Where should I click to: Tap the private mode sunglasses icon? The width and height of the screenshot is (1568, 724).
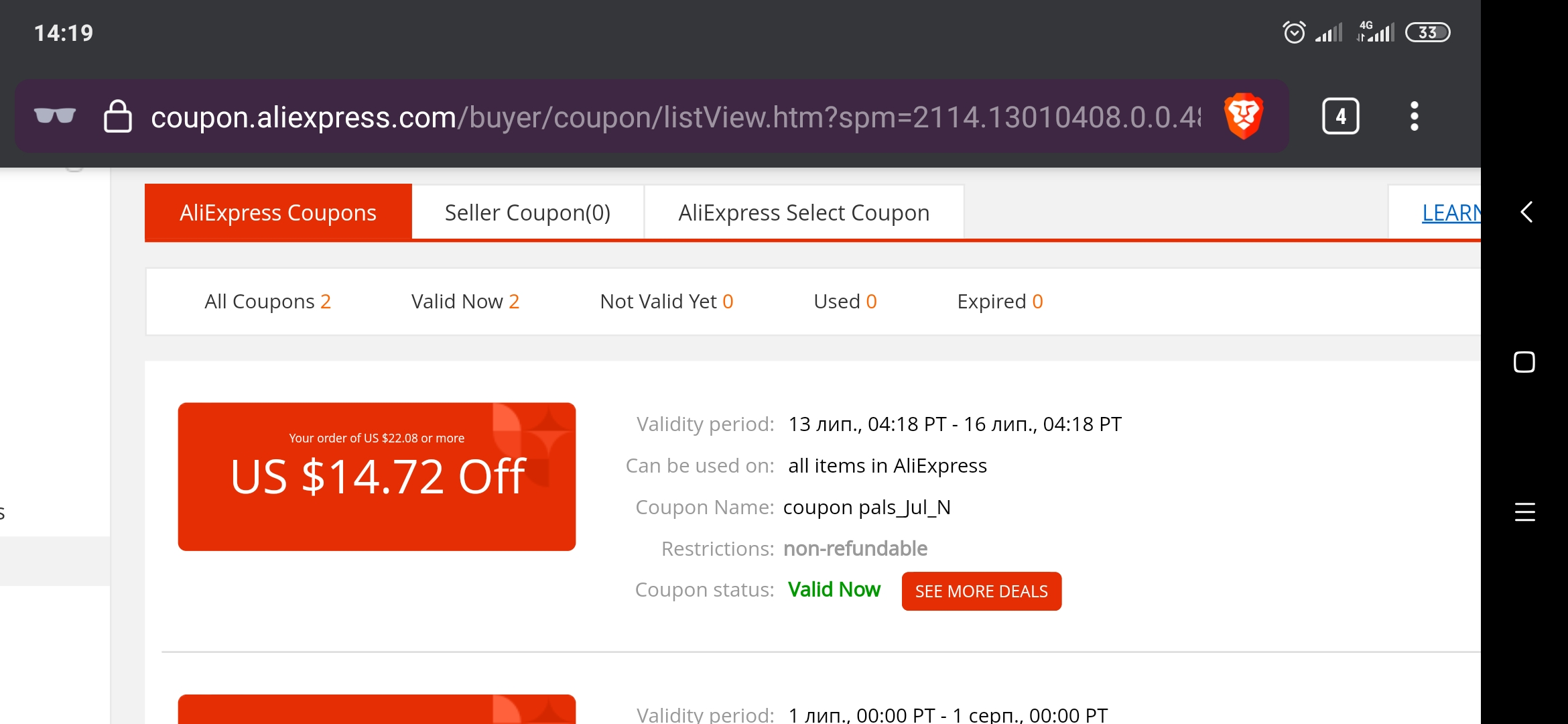click(55, 116)
